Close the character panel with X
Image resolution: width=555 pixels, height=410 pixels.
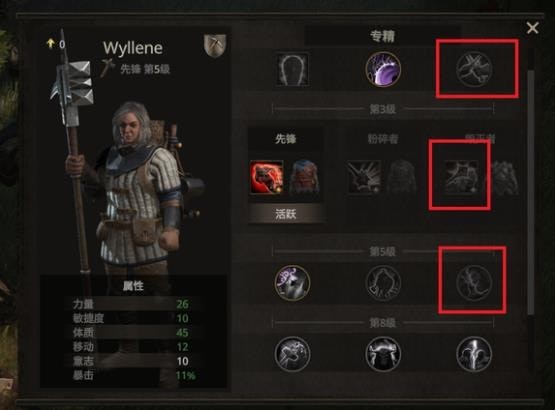pyautogui.click(x=532, y=28)
